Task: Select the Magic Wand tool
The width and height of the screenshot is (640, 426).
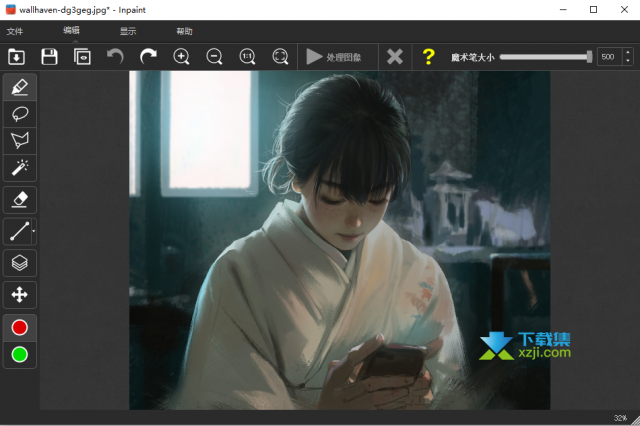Action: [x=20, y=168]
